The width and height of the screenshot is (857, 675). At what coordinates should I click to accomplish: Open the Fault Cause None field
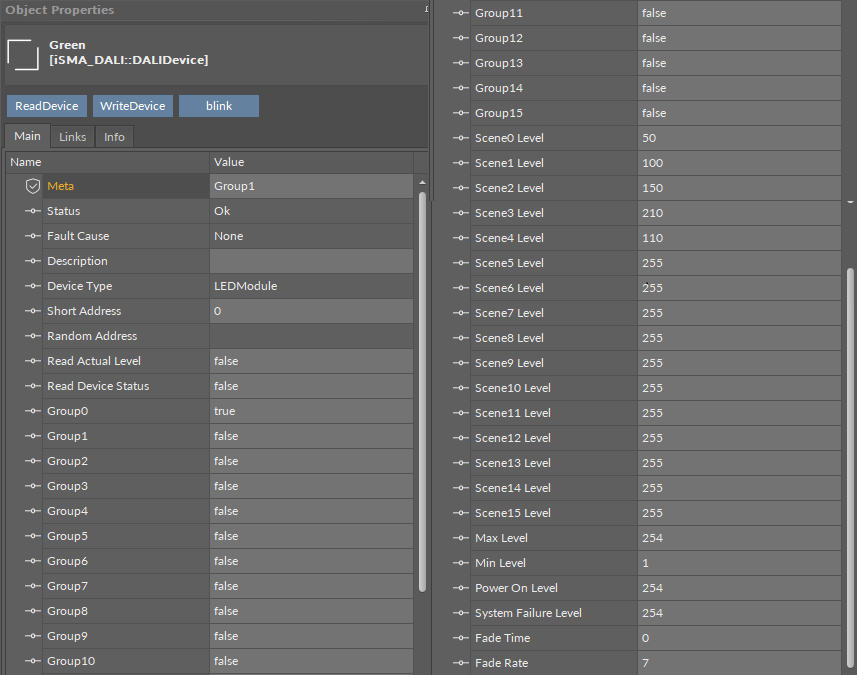coord(310,236)
